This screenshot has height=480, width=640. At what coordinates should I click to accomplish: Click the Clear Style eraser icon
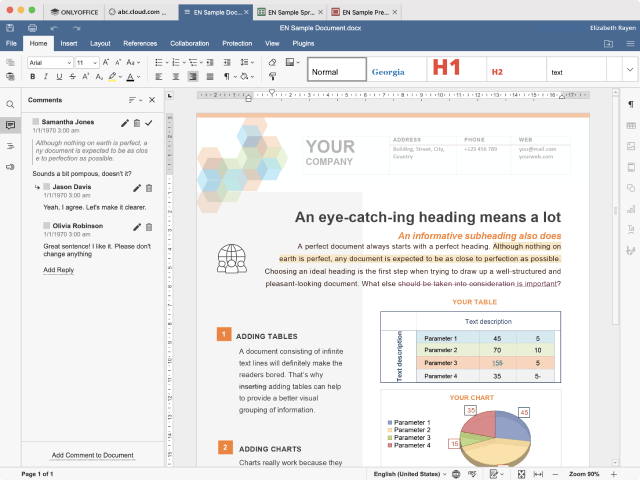coord(272,62)
